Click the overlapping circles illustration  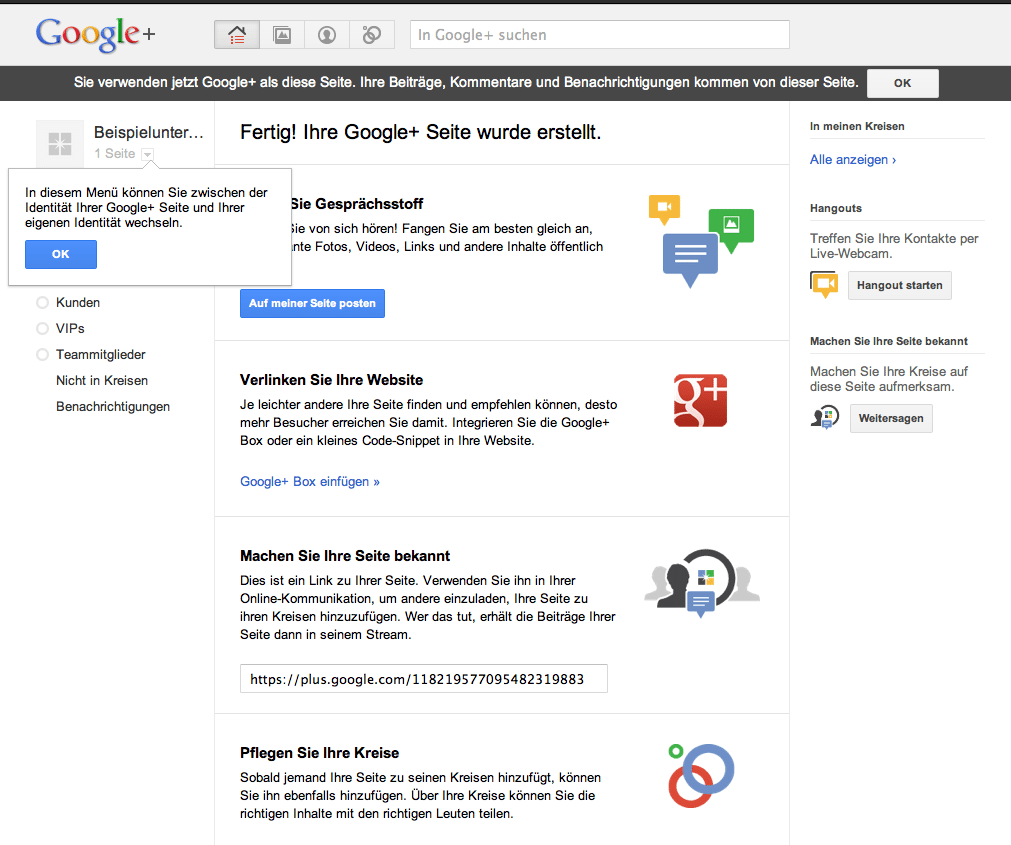pyautogui.click(x=701, y=775)
